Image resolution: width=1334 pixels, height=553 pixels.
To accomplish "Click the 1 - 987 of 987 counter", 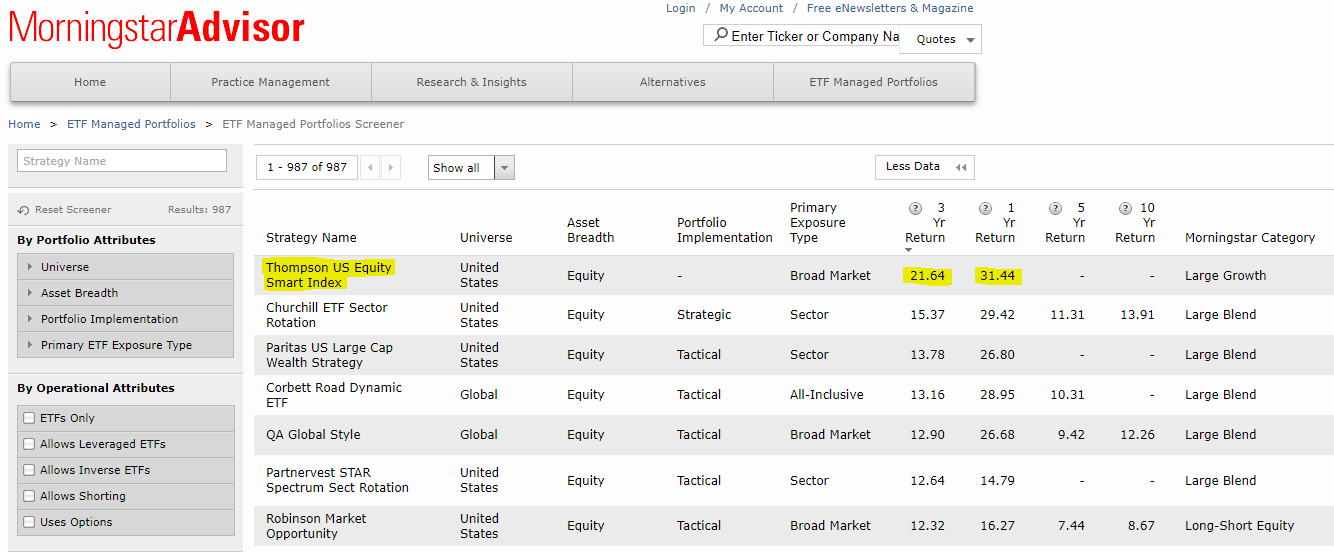I will [x=307, y=167].
